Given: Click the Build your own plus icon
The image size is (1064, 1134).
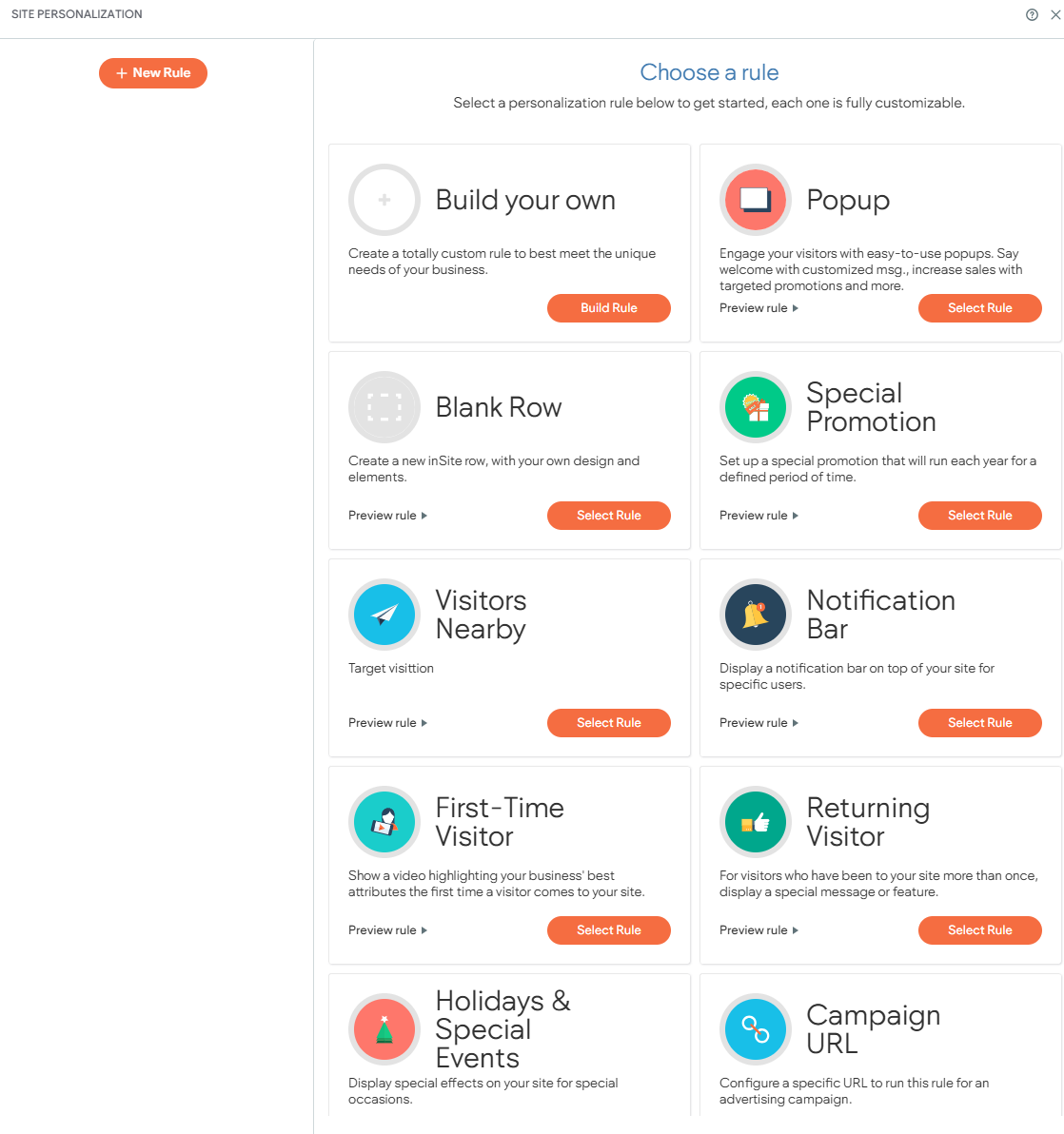Looking at the screenshot, I should point(384,200).
